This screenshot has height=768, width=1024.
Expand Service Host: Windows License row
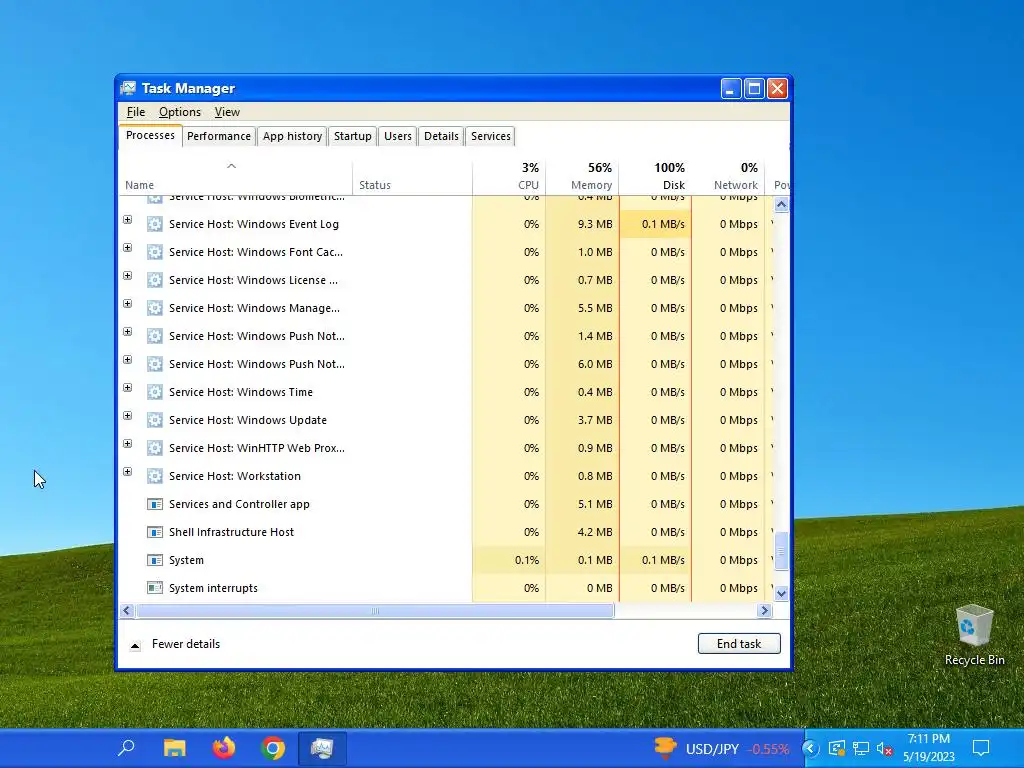tap(128, 276)
